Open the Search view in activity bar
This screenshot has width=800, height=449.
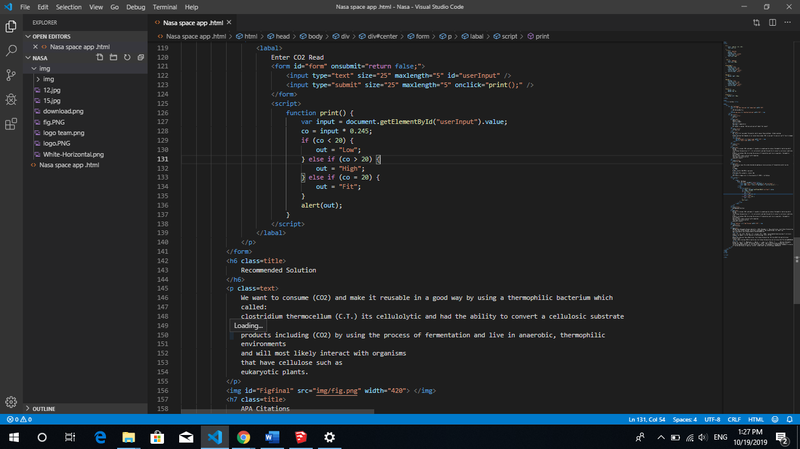[x=11, y=49]
